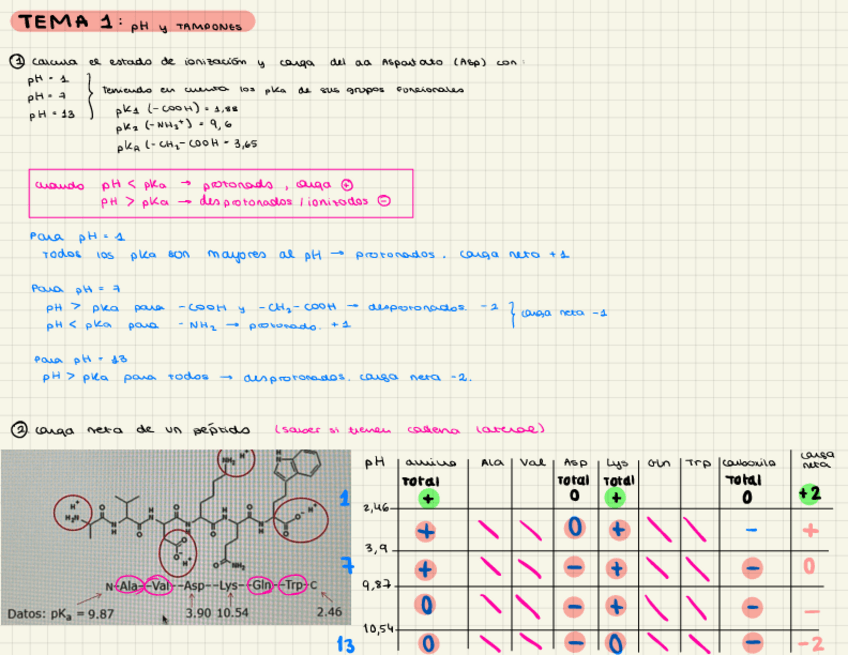Click the -2 value in the net charge column
Viewport: 848px width, 655px height.
pos(811,644)
